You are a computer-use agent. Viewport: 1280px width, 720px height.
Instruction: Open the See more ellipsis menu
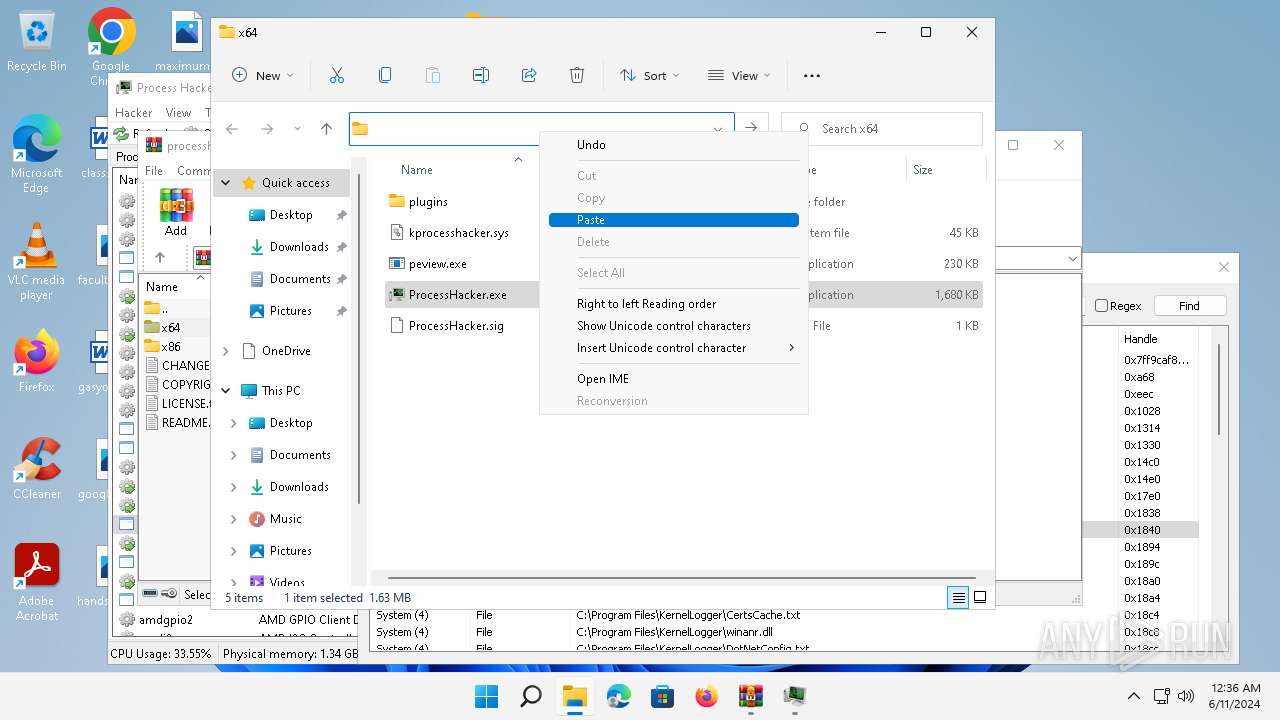(812, 75)
